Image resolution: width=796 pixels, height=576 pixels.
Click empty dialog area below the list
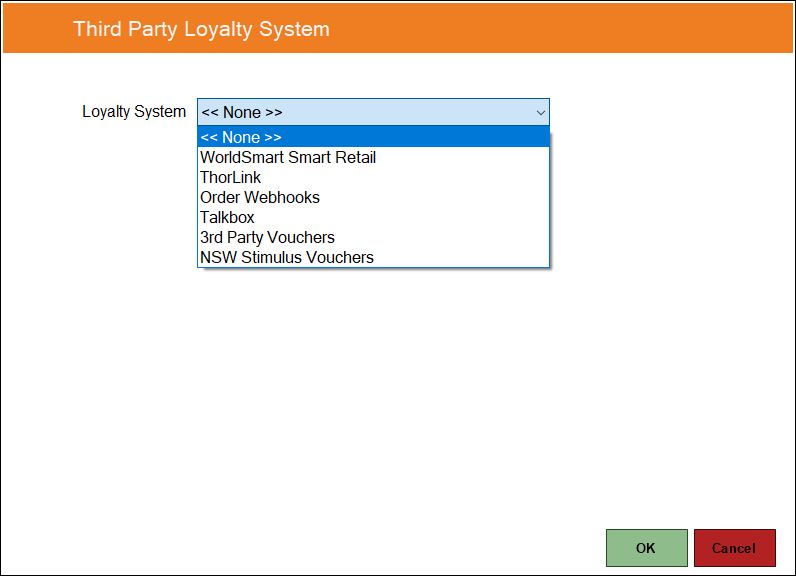click(x=373, y=396)
